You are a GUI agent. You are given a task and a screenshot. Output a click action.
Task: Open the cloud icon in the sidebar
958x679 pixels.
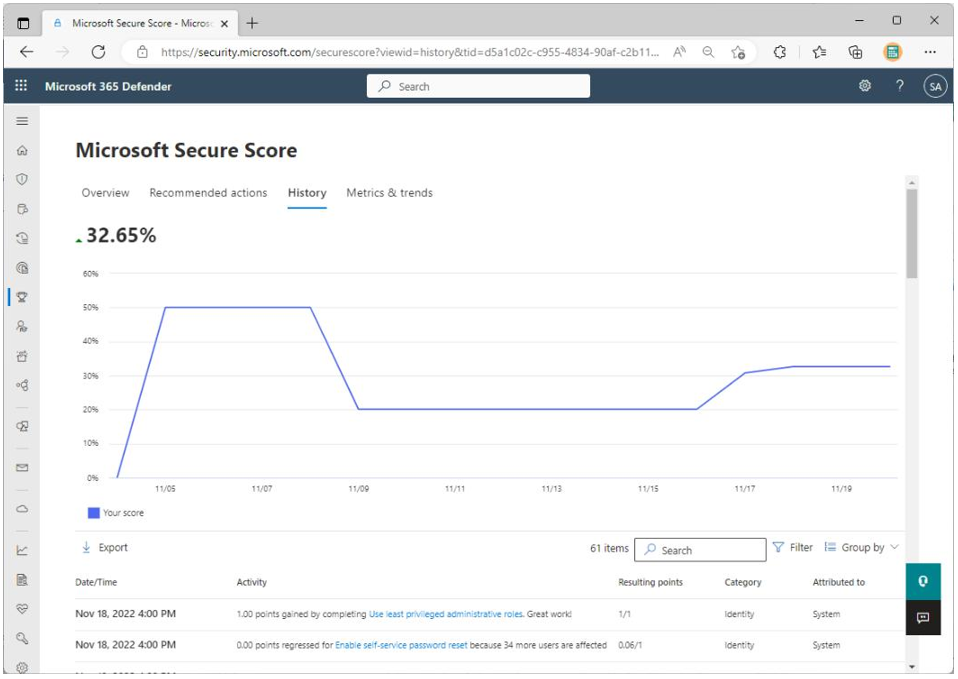click(x=22, y=508)
